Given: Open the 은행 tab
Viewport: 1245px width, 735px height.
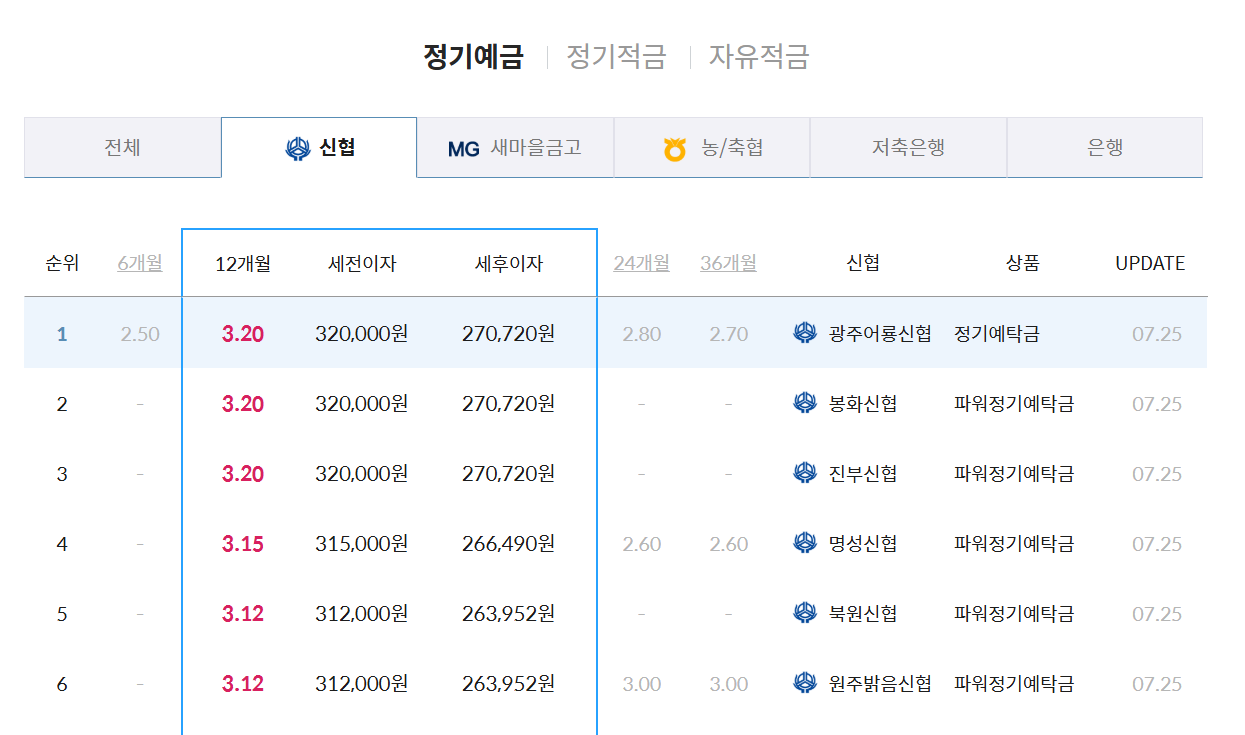Looking at the screenshot, I should pos(1105,148).
